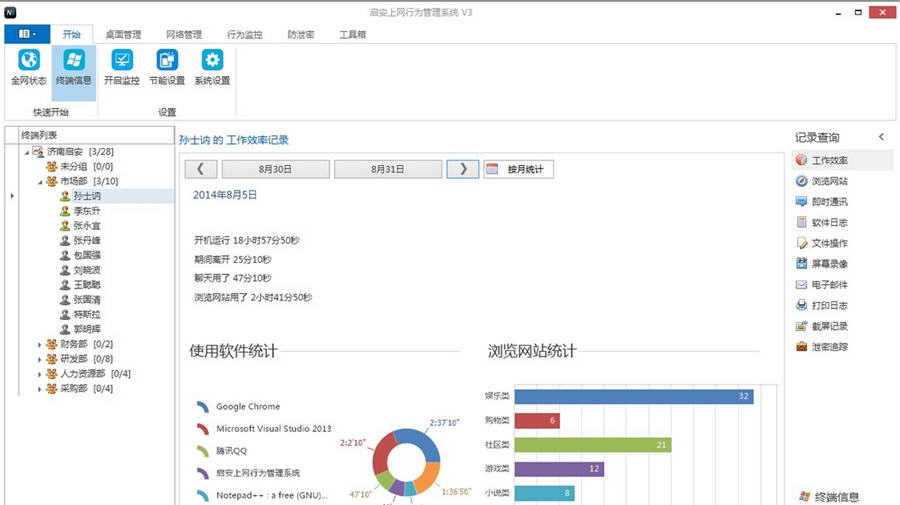Select user 包国强
900x505 pixels.
(x=81, y=255)
